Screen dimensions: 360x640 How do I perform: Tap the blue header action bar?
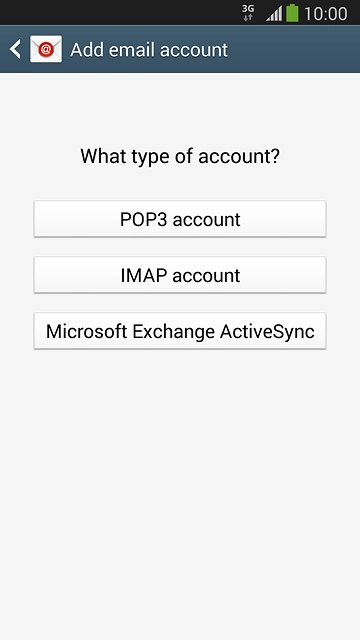180,49
